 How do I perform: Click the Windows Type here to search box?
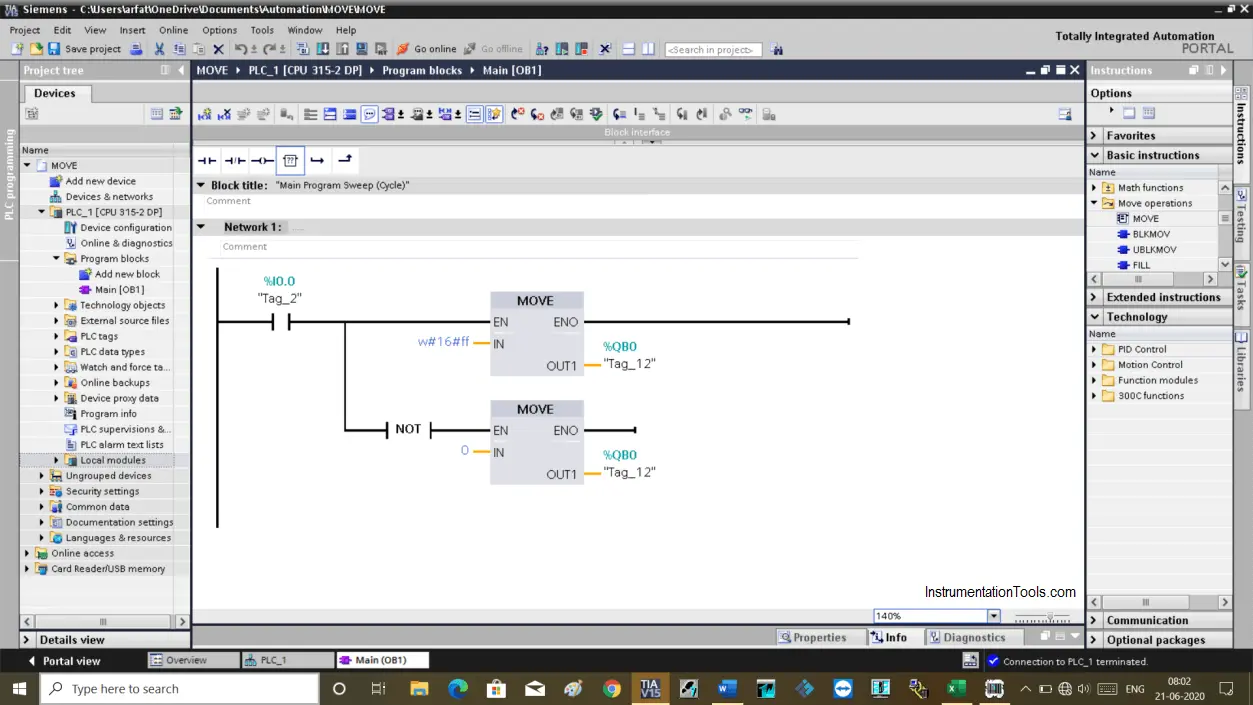point(179,689)
